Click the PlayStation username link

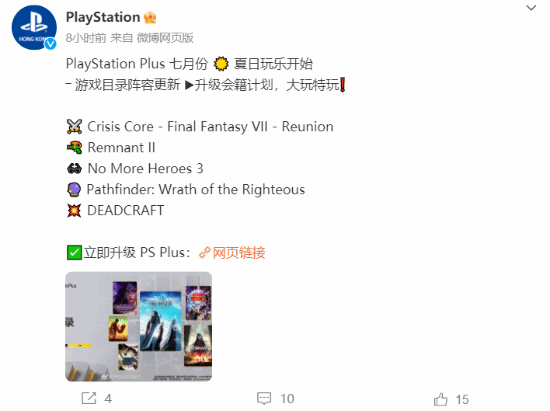tap(103, 17)
